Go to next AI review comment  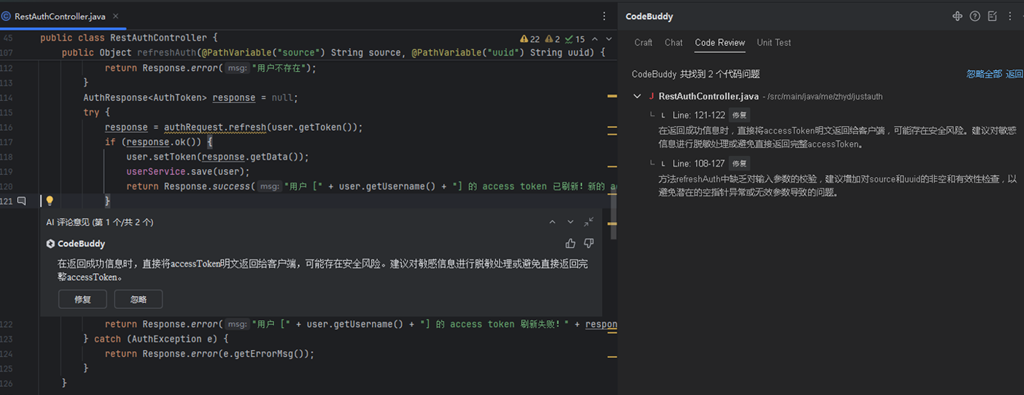click(x=570, y=222)
